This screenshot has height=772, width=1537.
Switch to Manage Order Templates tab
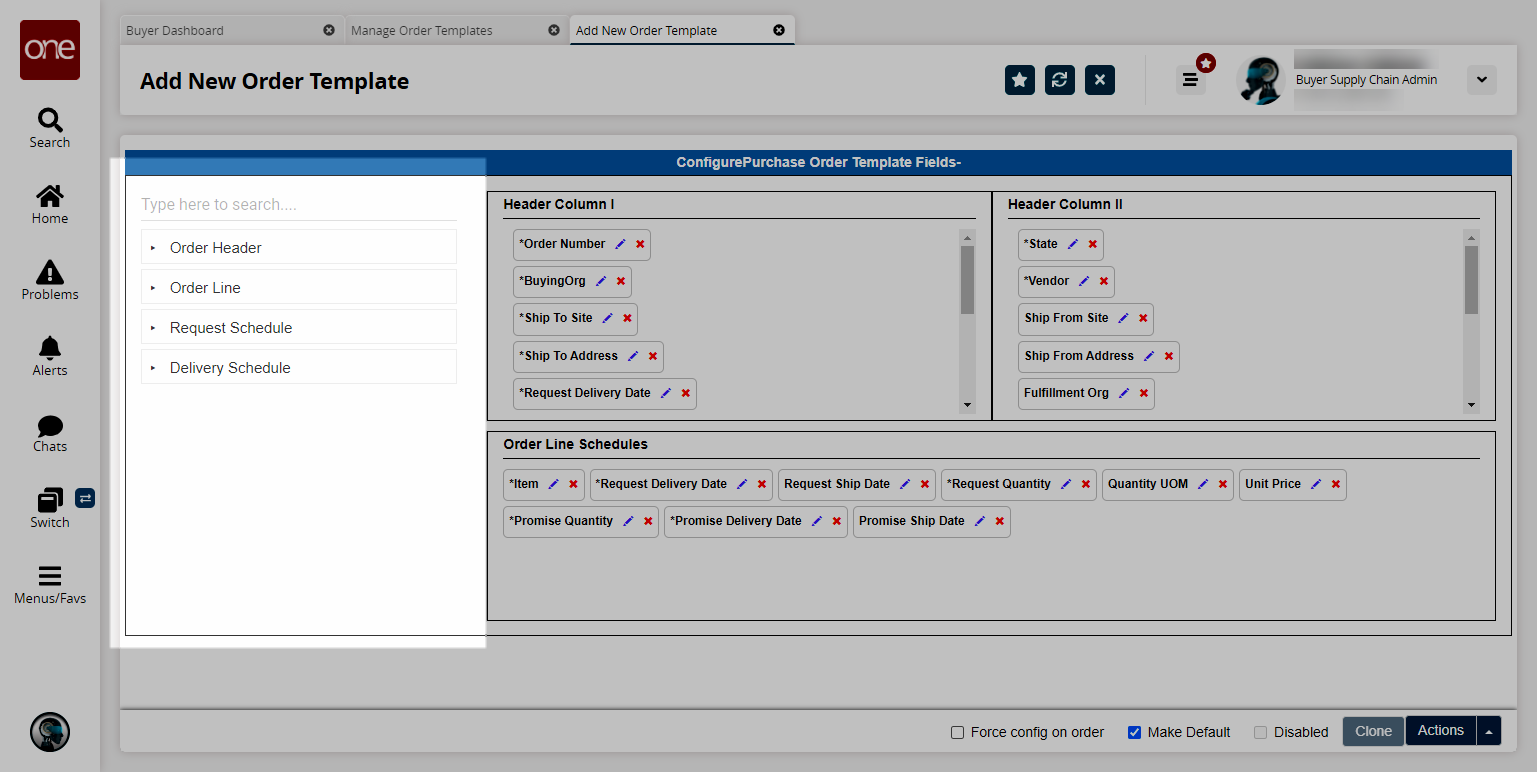[x=421, y=31]
